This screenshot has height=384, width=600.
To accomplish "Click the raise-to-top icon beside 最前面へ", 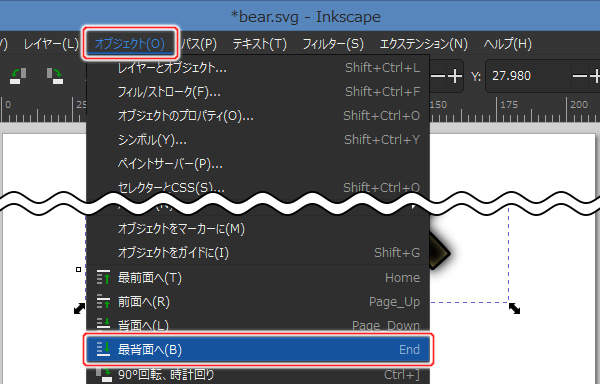I will point(103,277).
